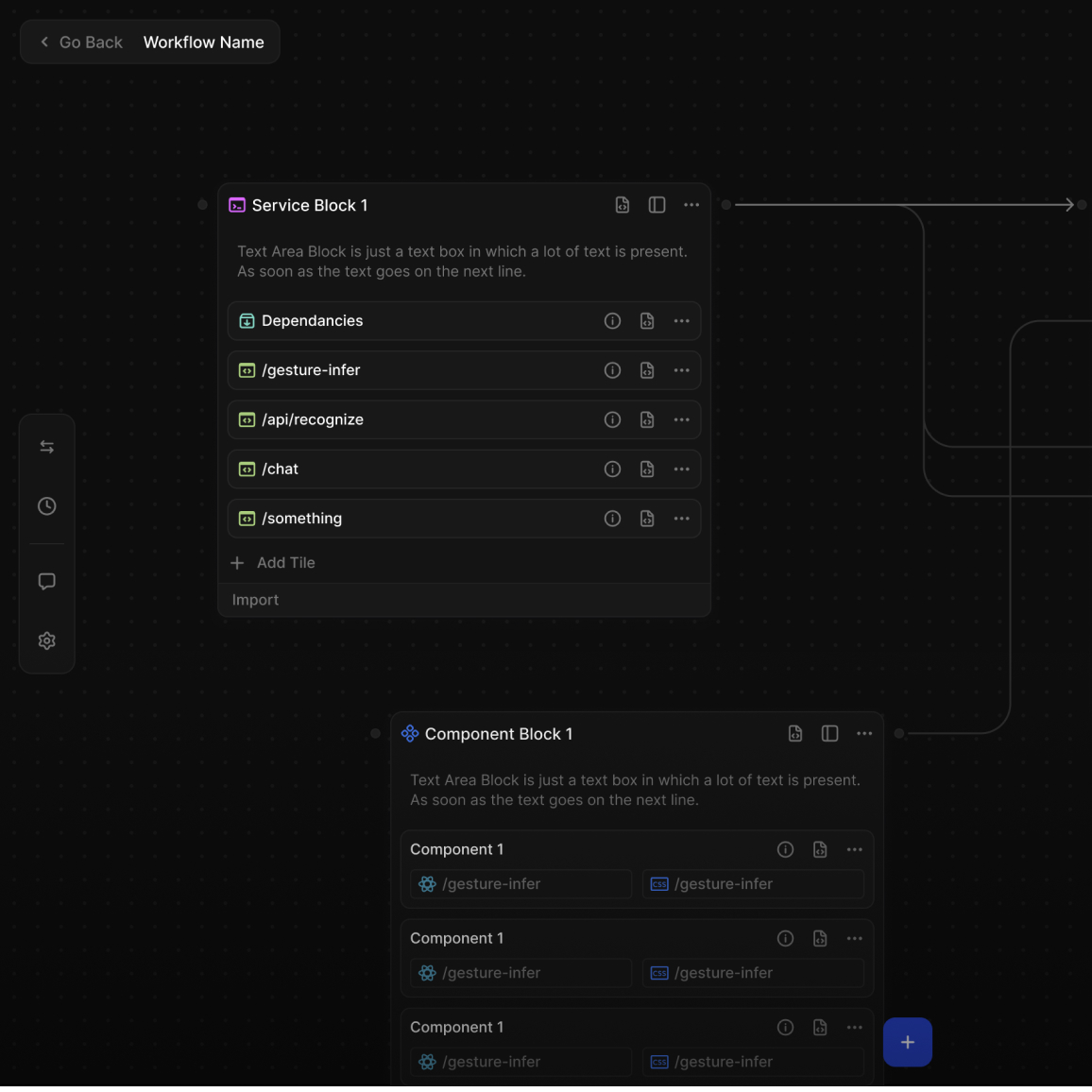
Task: Click info icon on /api/recognize tile
Action: coord(612,419)
